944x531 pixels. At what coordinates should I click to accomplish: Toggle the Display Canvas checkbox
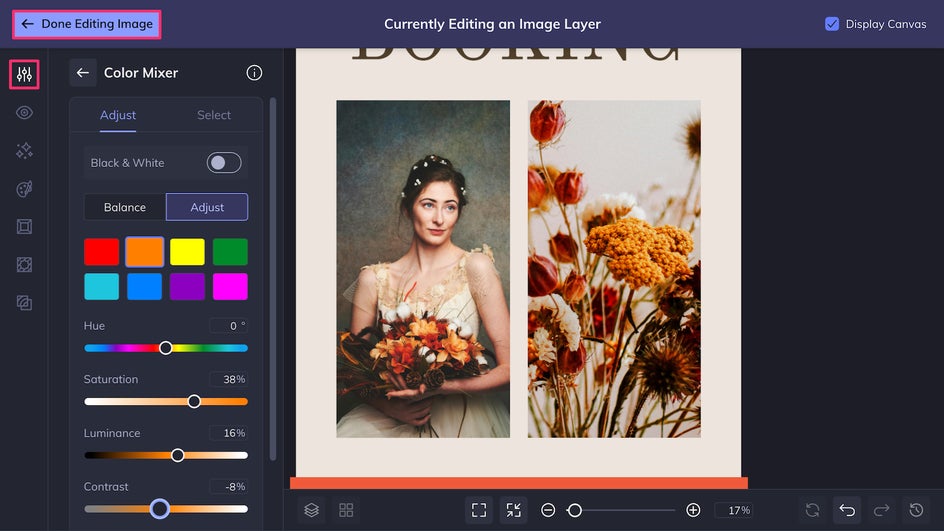831,24
